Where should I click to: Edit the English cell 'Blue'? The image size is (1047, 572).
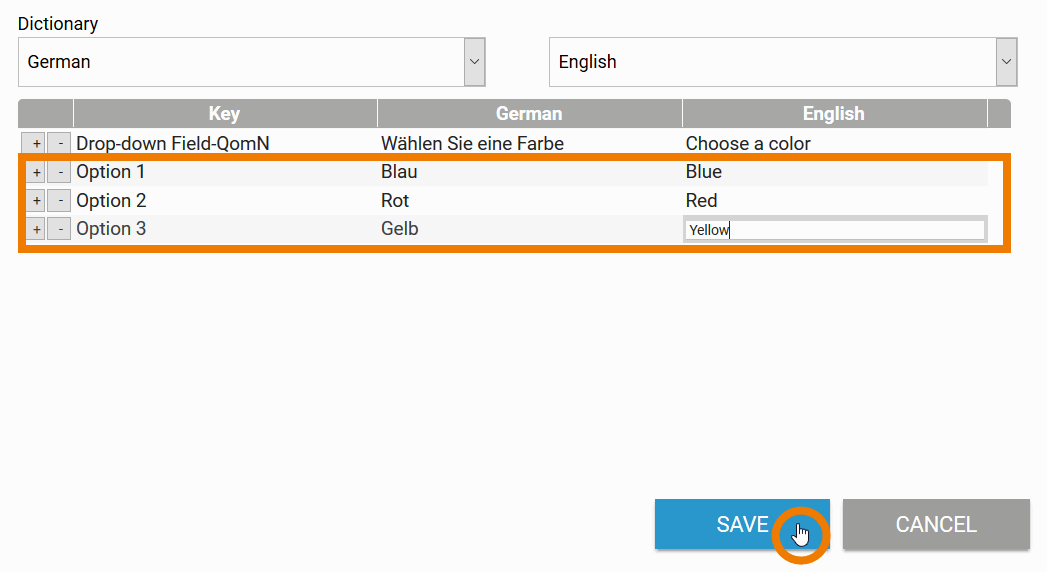pyautogui.click(x=704, y=172)
